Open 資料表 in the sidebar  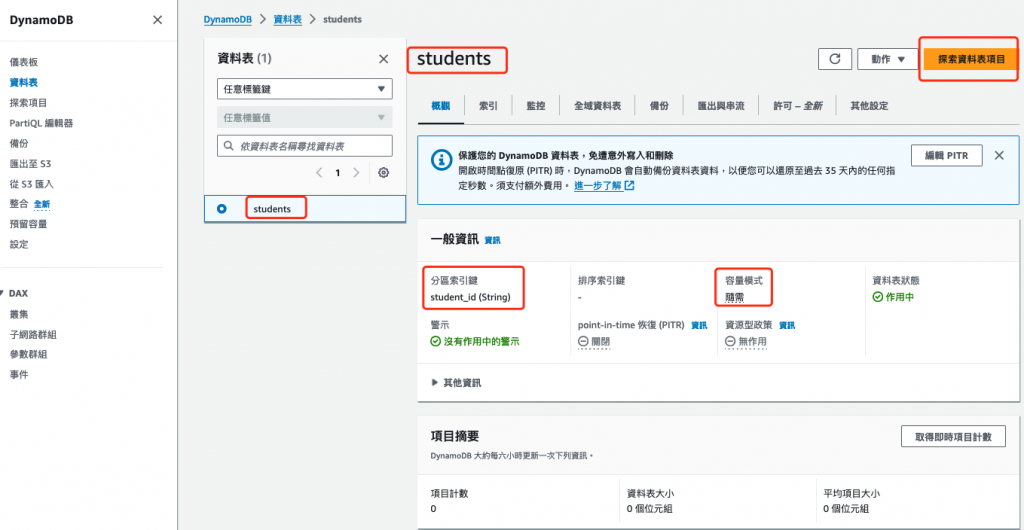[x=24, y=82]
